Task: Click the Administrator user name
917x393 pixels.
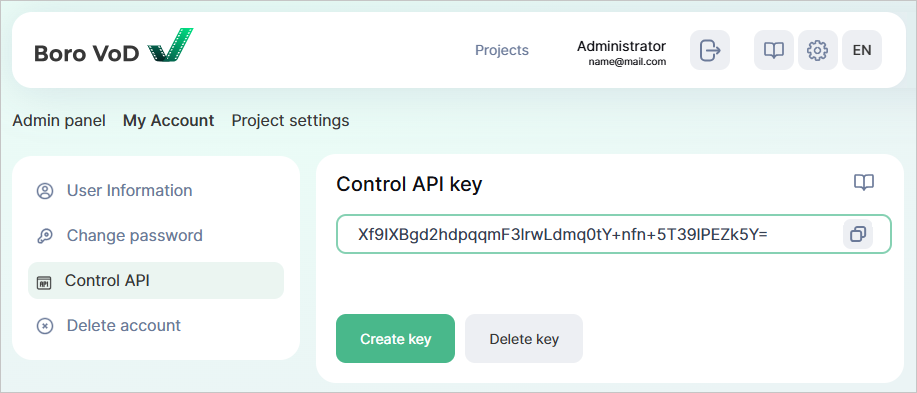Action: pos(621,46)
